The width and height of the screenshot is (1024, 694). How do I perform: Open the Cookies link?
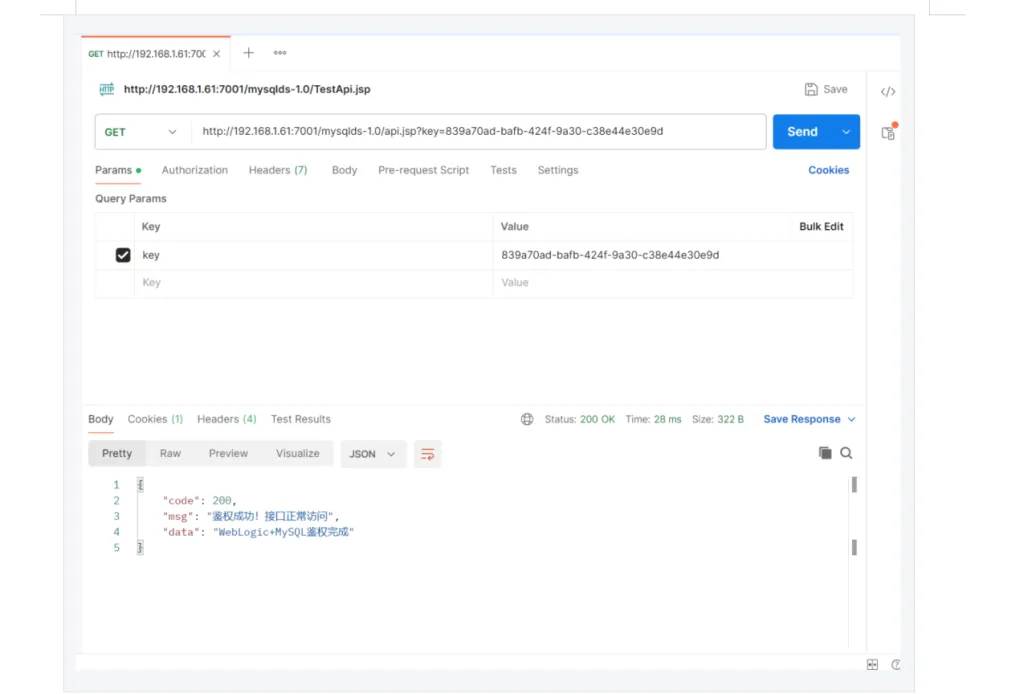tap(828, 170)
